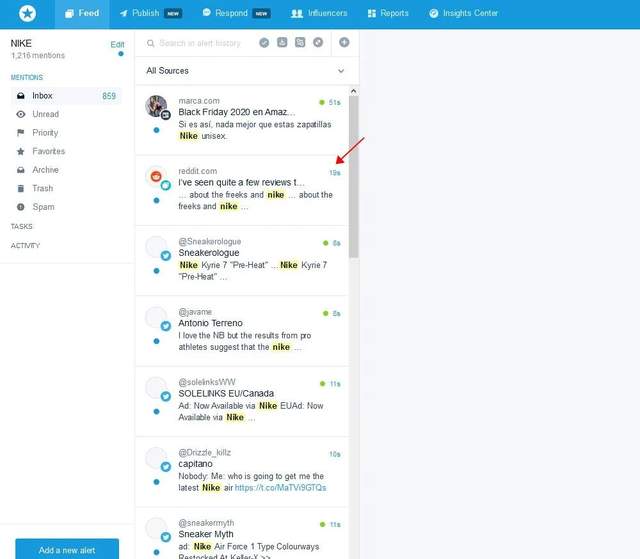The image size is (640, 559).
Task: Click the Reports dashboard icon
Action: point(371,13)
